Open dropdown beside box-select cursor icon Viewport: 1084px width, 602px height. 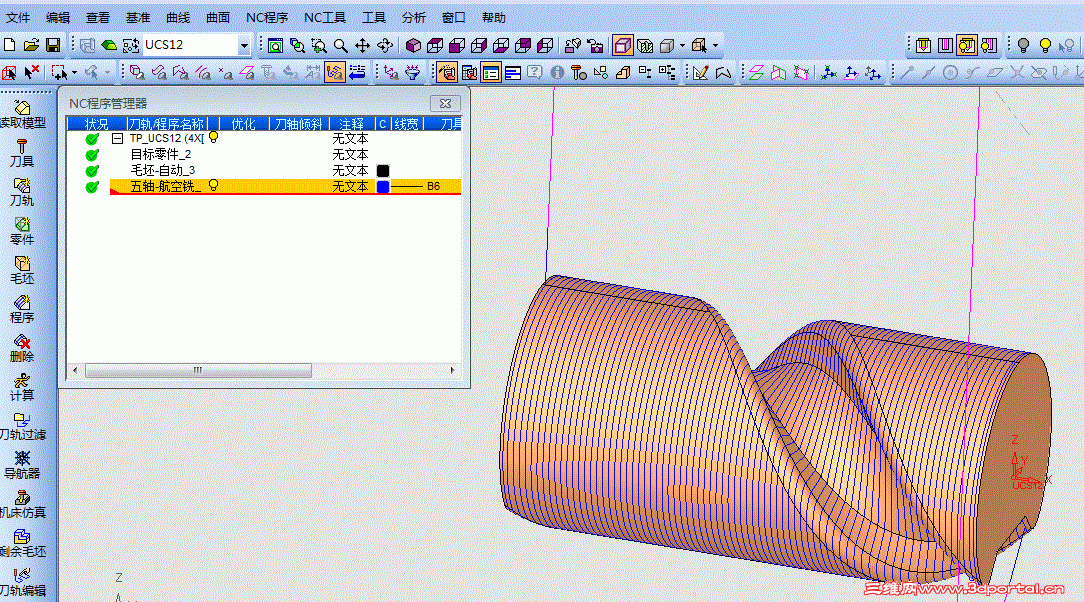(75, 72)
